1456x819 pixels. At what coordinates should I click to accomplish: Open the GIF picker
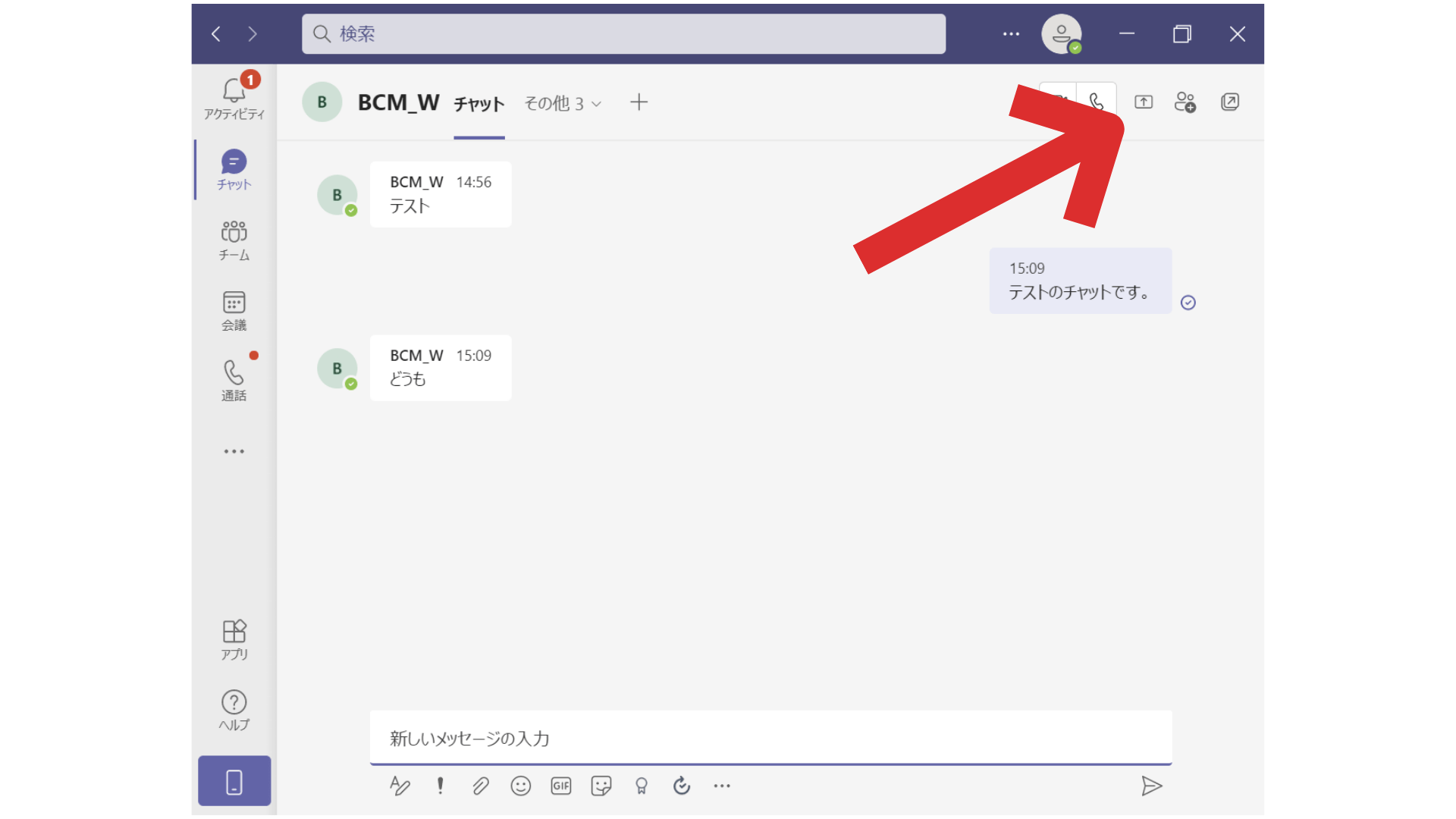click(561, 786)
